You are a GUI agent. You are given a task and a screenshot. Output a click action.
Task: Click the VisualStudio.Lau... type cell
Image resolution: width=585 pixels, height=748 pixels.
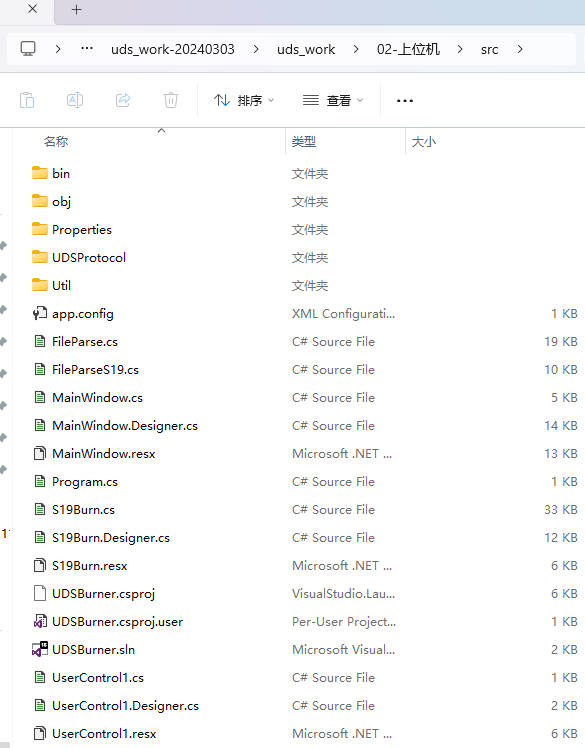pyautogui.click(x=344, y=593)
